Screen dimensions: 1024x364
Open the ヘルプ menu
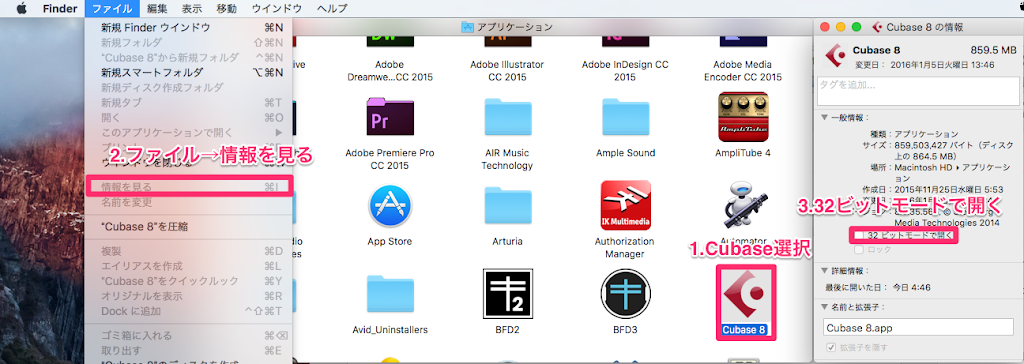coord(332,8)
